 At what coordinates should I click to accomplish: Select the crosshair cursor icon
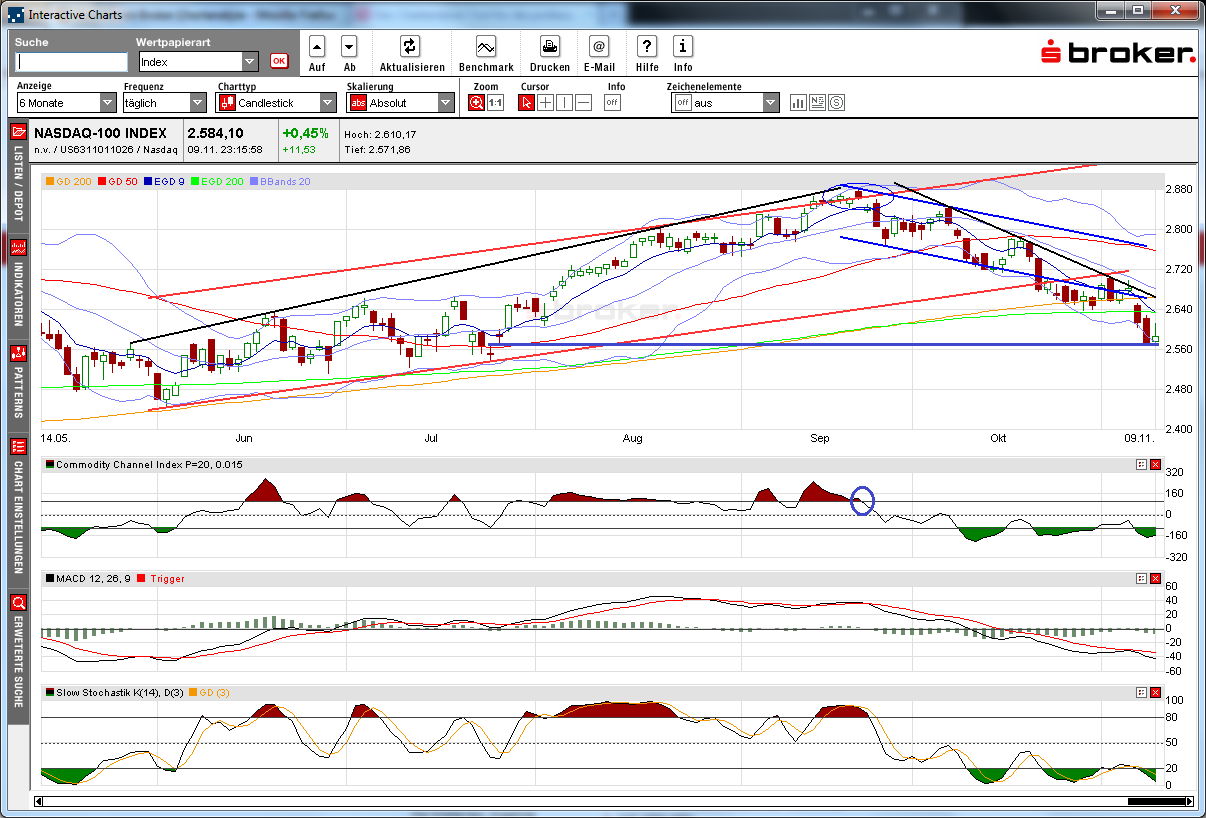coord(545,103)
